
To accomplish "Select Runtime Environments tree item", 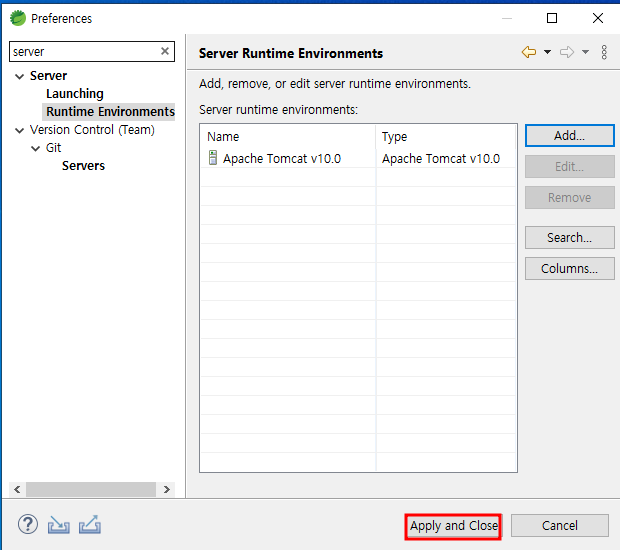I will tap(110, 112).
